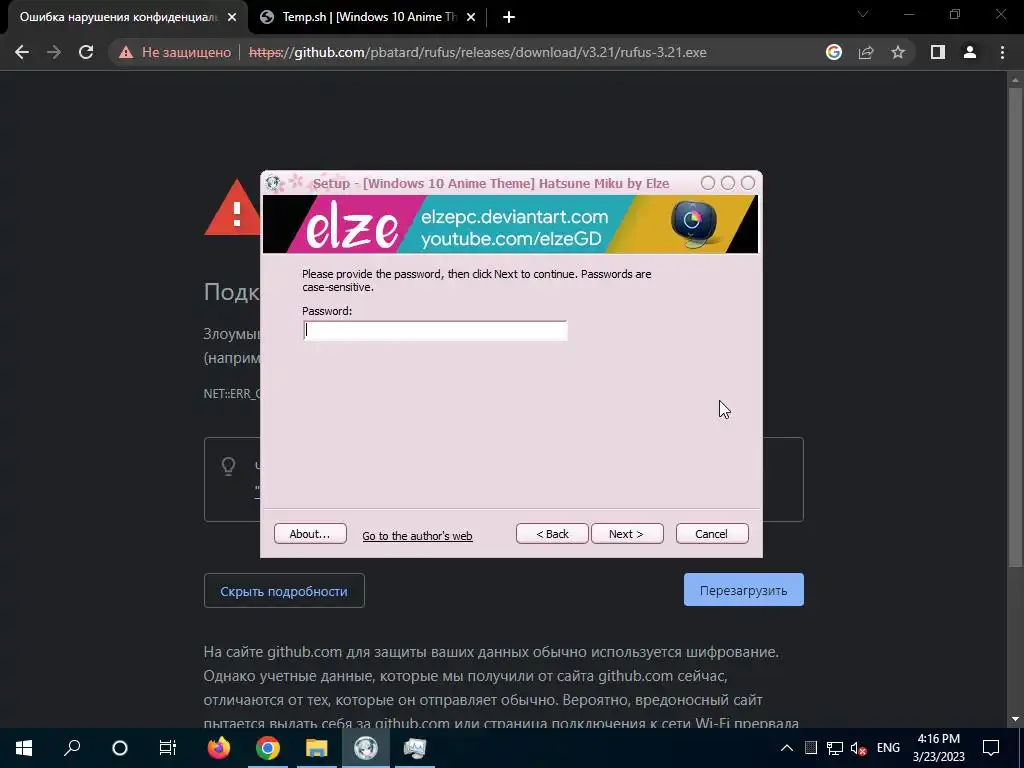Viewport: 1024px width, 768px height.
Task: Open the Windows Start menu
Action: click(x=24, y=748)
